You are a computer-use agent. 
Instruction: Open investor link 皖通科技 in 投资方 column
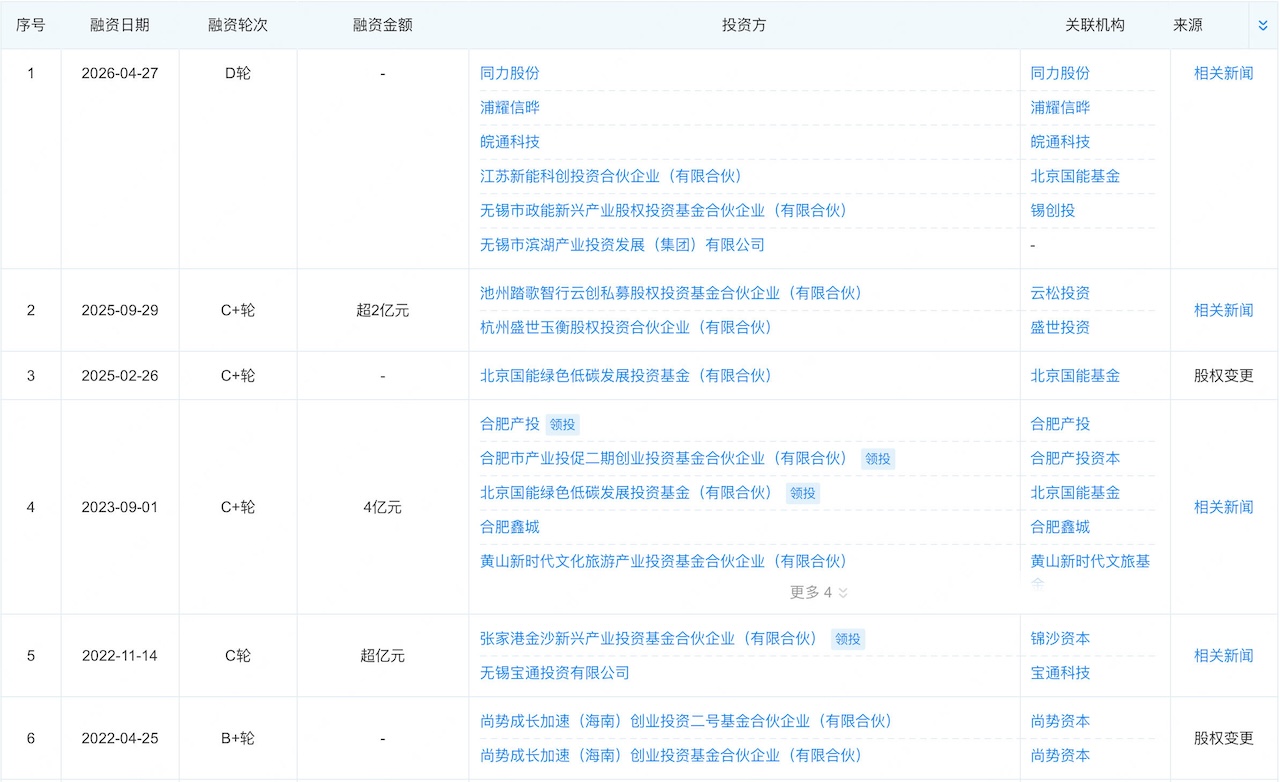[x=510, y=142]
